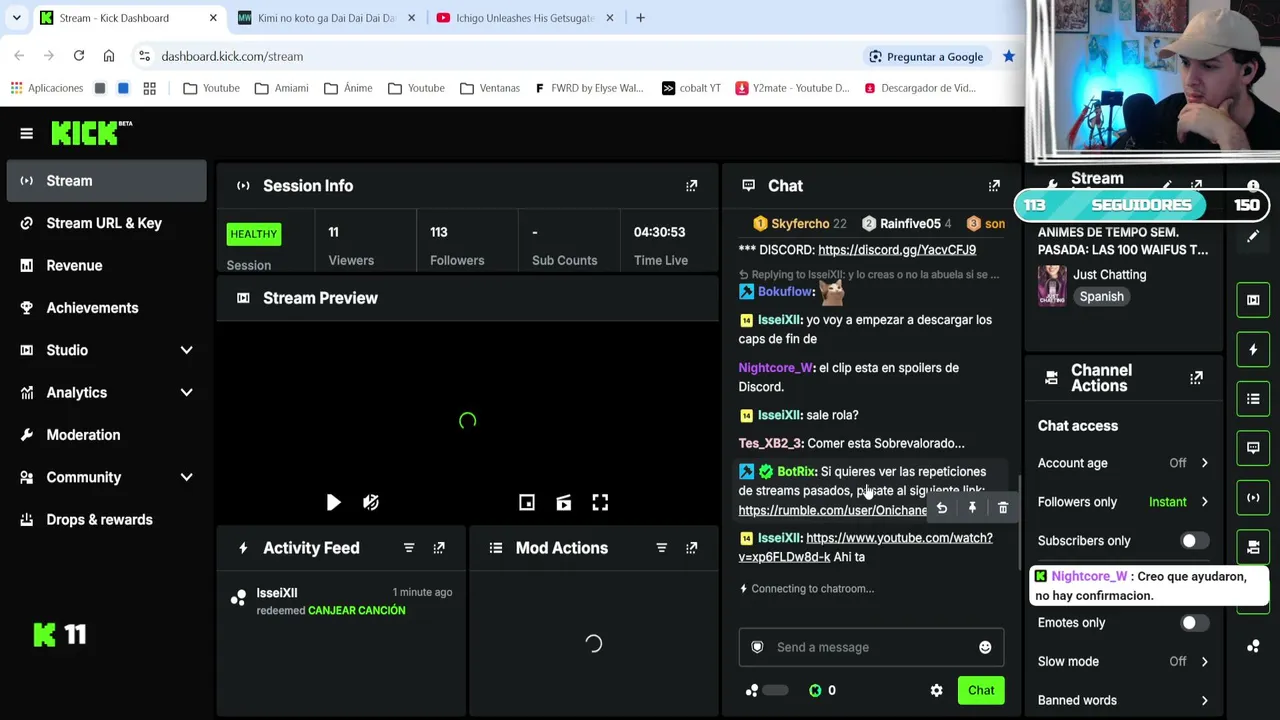Open the Chrome apps grid shortcut
The height and width of the screenshot is (720, 1280).
149,88
